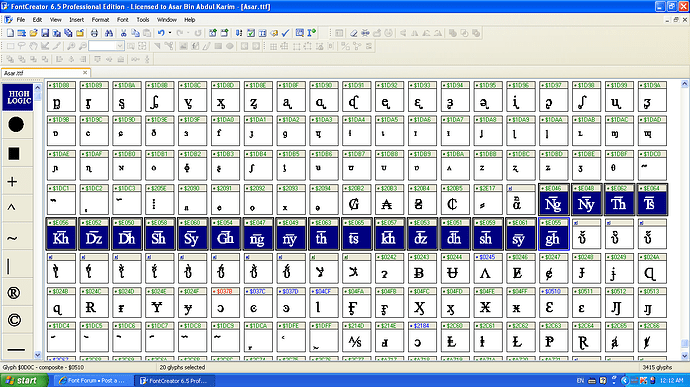Close the Asar.ttf tab with its x button
690x387 pixels.
click(85, 73)
